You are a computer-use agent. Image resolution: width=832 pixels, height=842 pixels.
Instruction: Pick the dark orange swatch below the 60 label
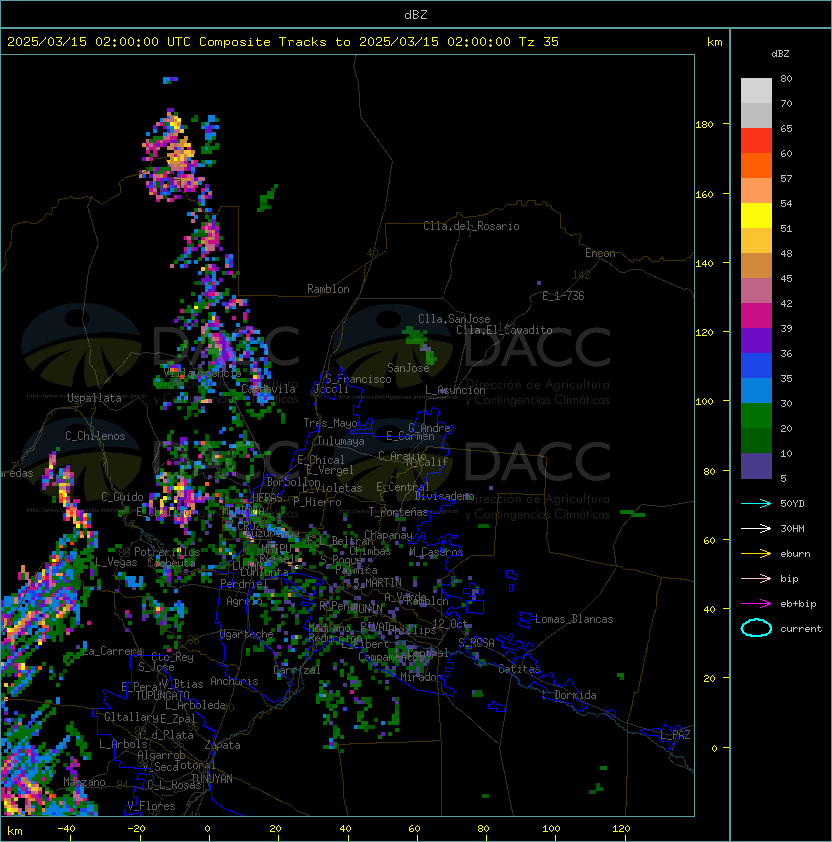tap(756, 166)
